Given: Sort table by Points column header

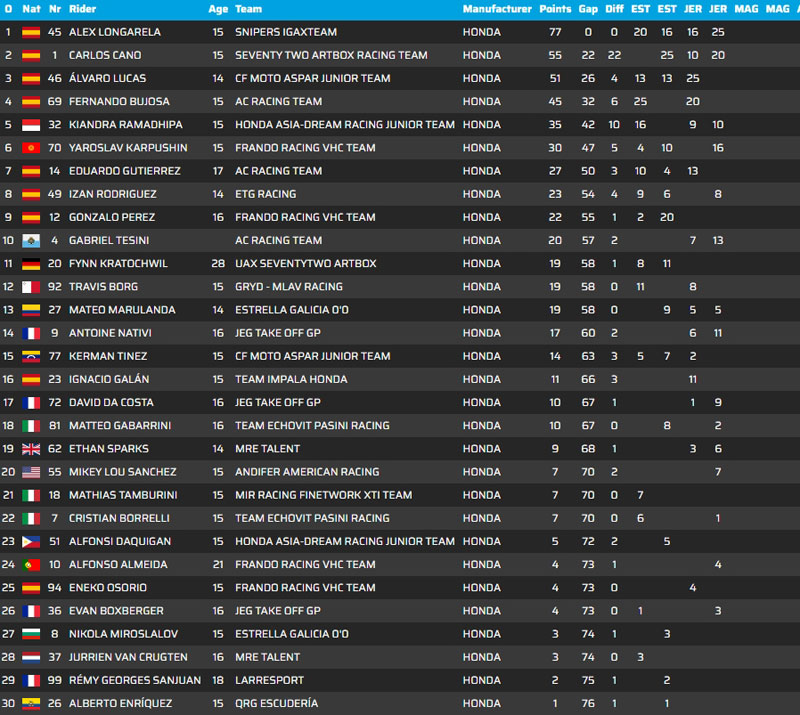Looking at the screenshot, I should 555,9.
